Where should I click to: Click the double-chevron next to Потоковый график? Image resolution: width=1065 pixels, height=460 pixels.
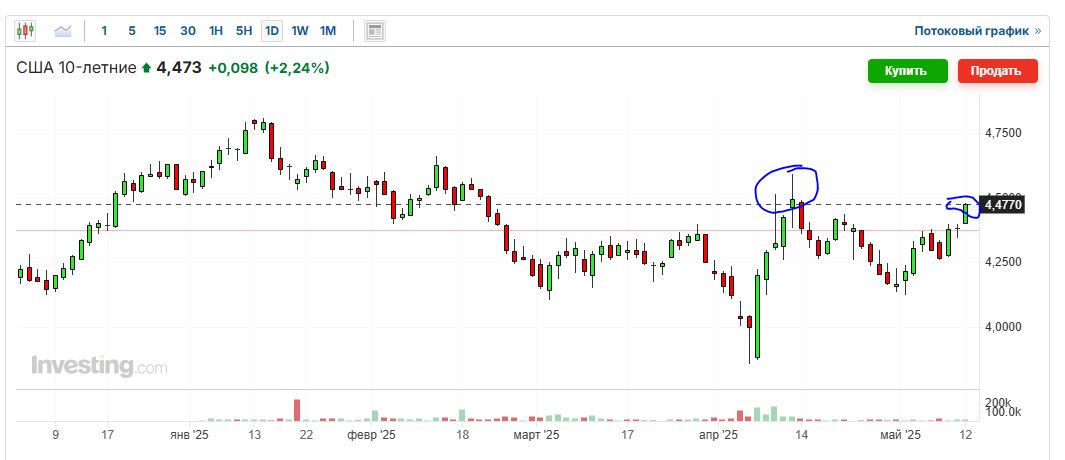1037,31
